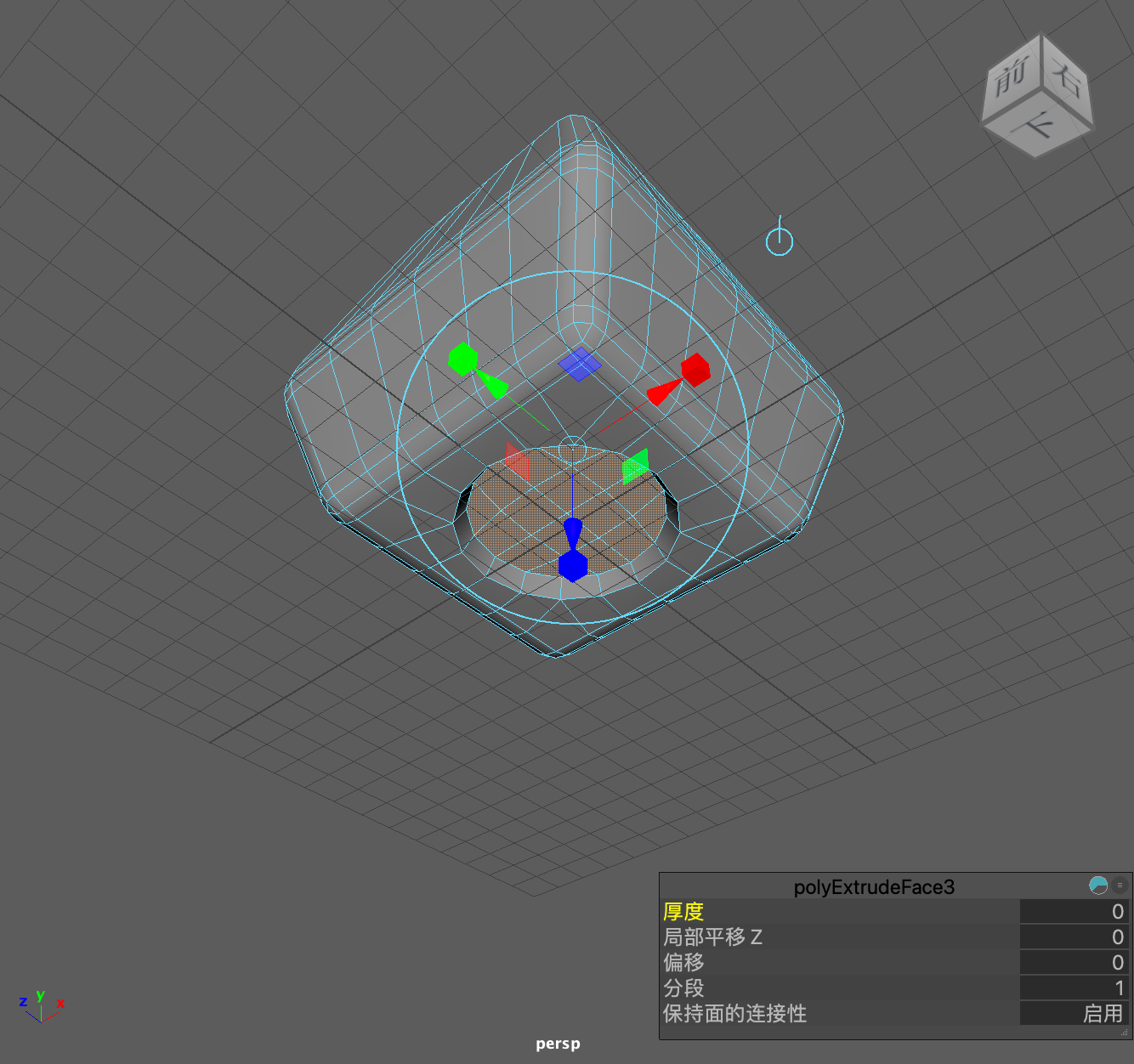This screenshot has width=1134, height=1064.
Task: Click the large red cone arrow of the manipulator
Action: (x=664, y=392)
